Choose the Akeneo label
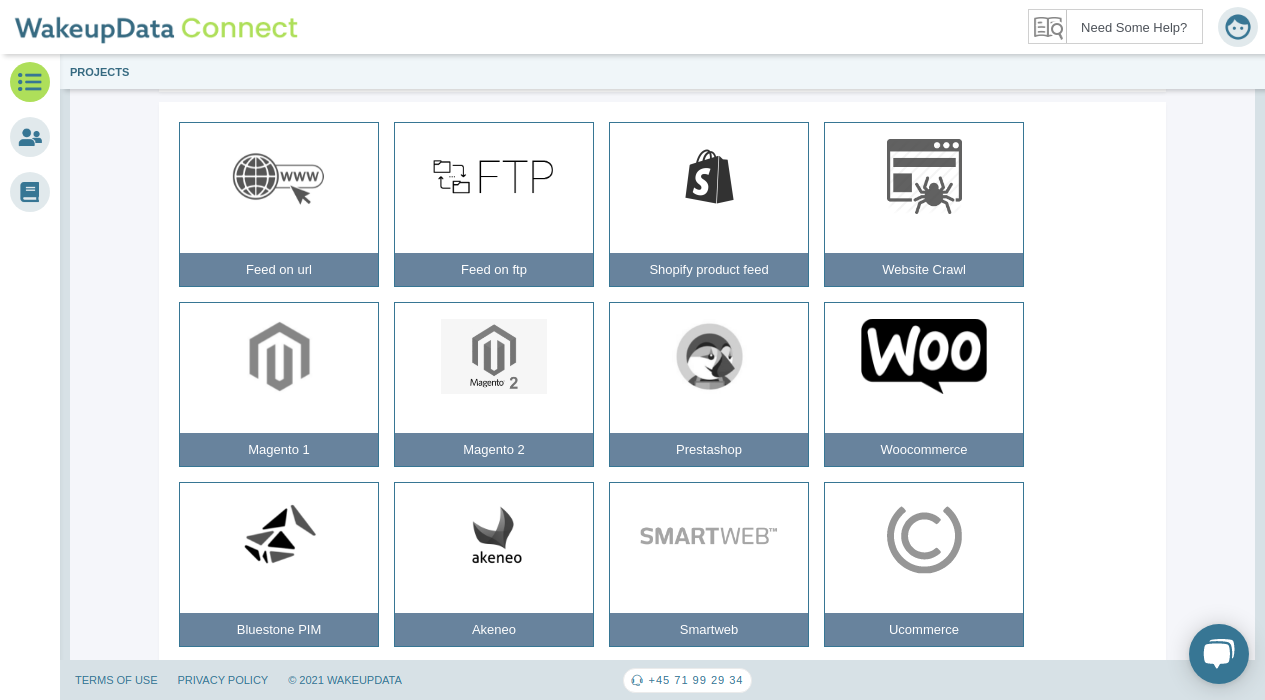This screenshot has height=700, width=1265. pyautogui.click(x=494, y=630)
